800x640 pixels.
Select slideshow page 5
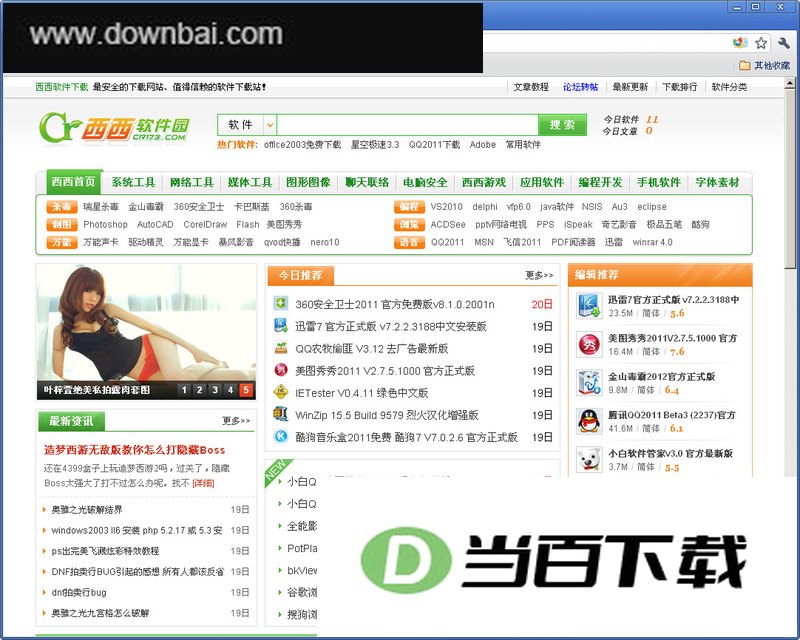tap(246, 390)
